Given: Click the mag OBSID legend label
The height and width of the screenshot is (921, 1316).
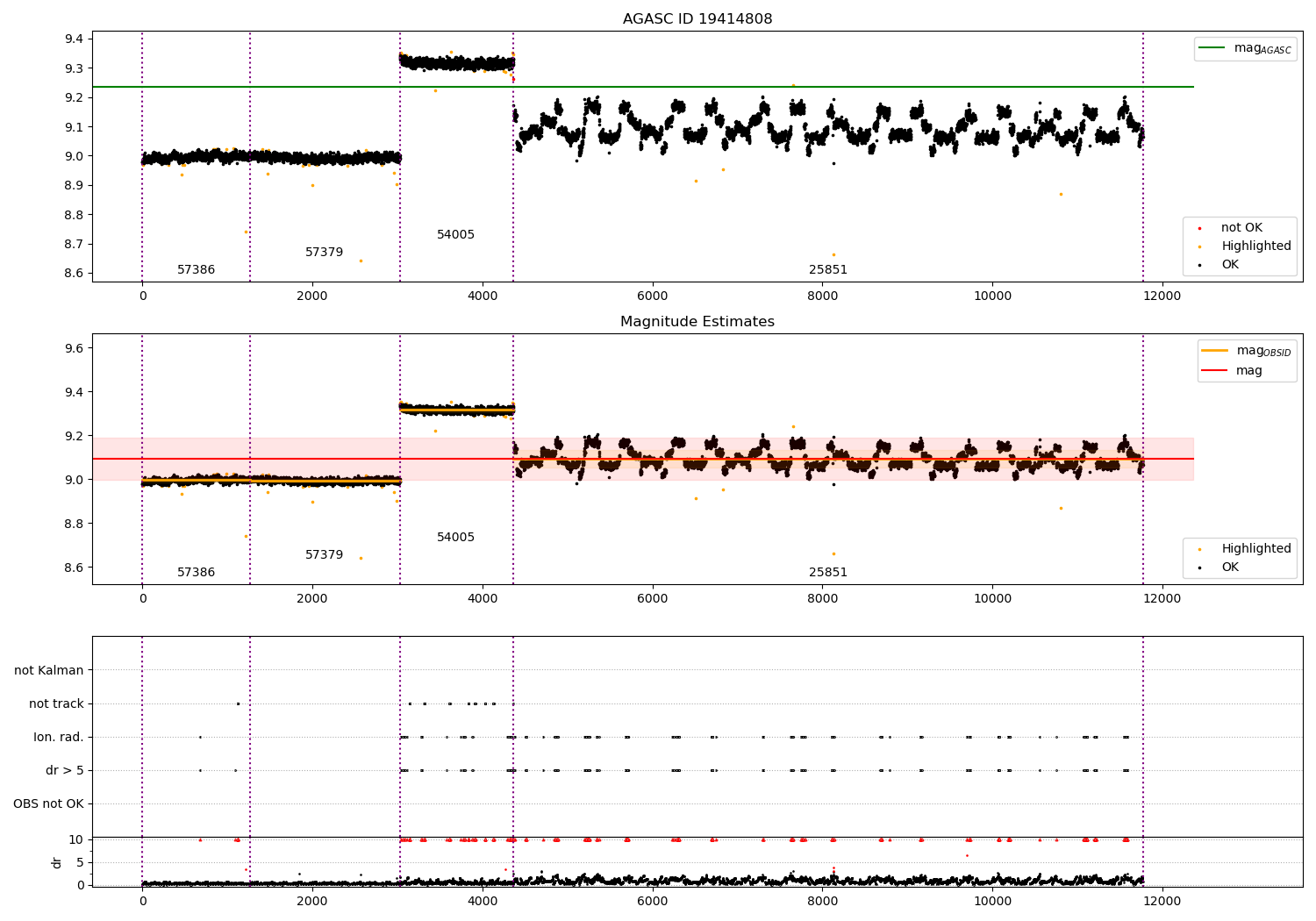Looking at the screenshot, I should pos(1264,351).
